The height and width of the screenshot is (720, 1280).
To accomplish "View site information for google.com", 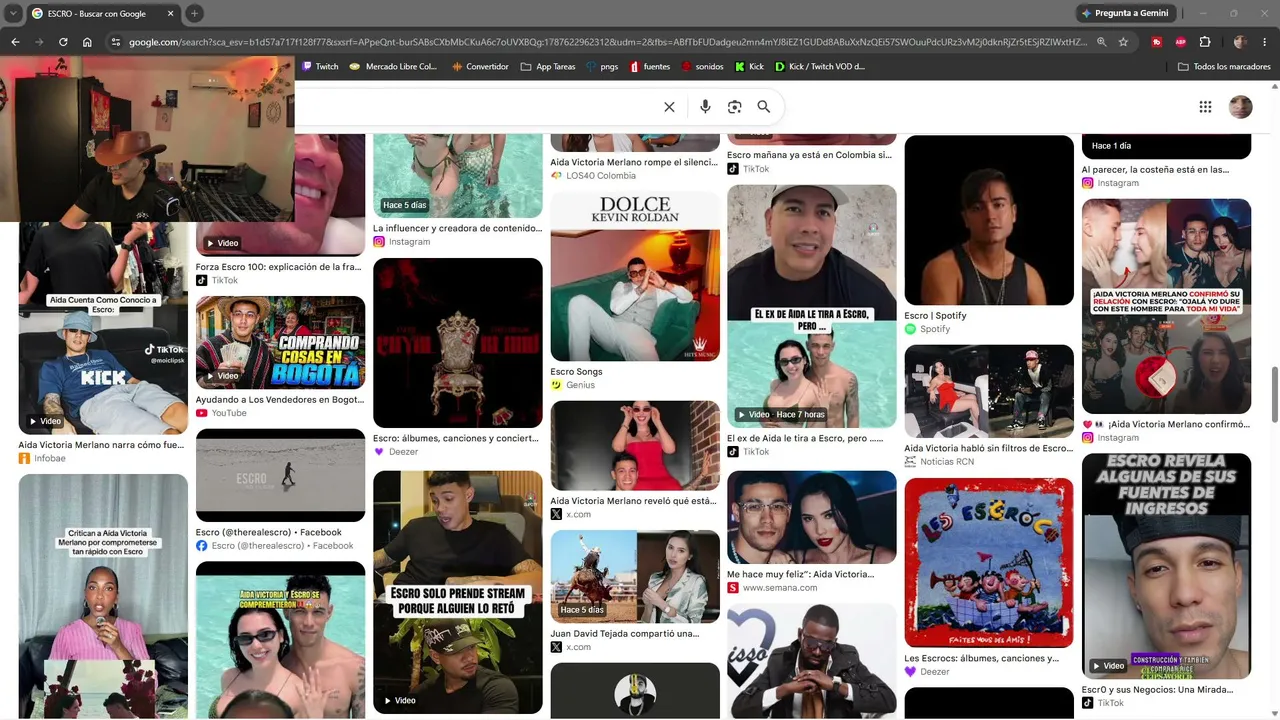I will click(116, 42).
